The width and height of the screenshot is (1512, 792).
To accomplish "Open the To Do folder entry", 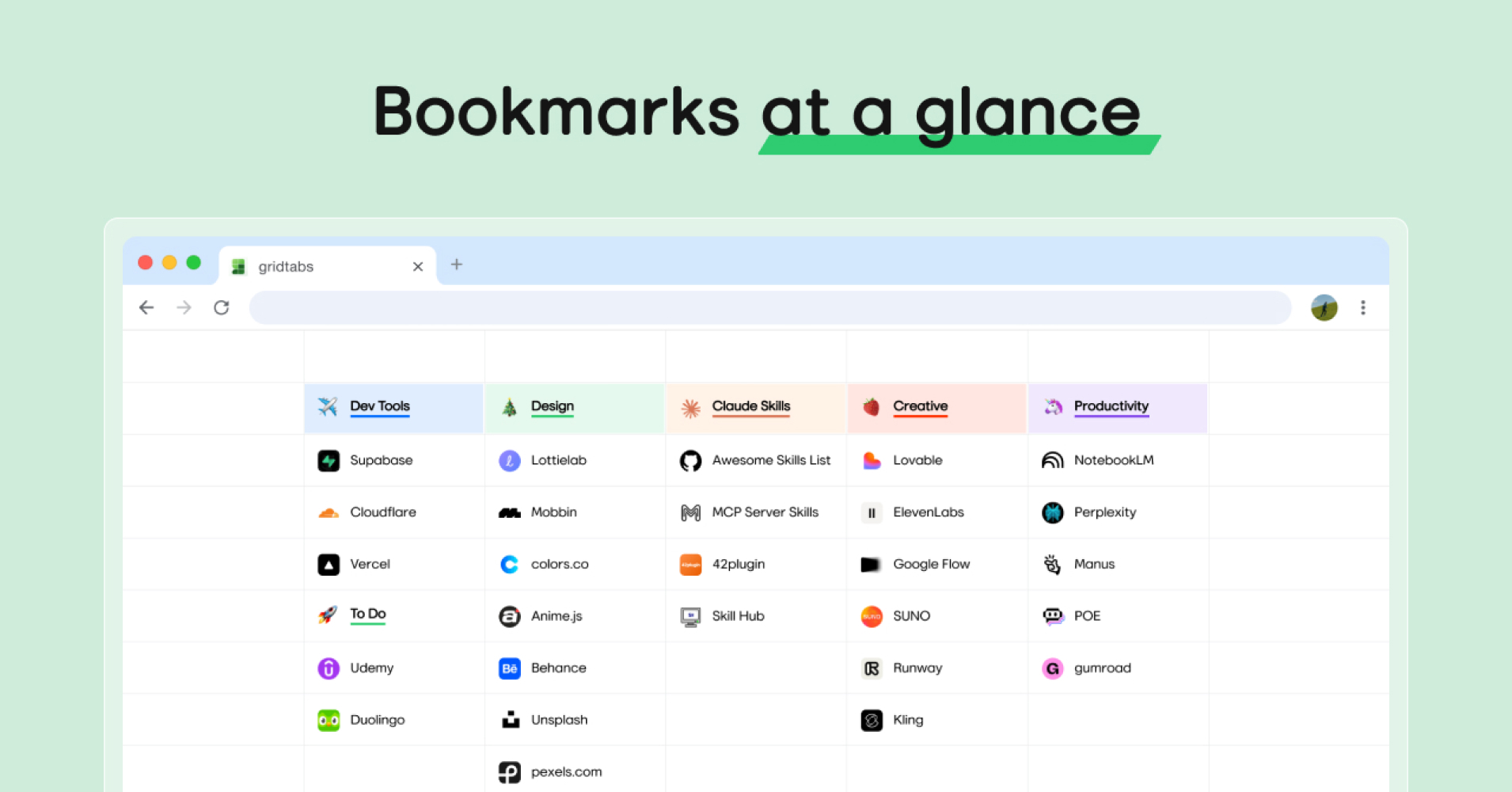I will click(x=368, y=614).
